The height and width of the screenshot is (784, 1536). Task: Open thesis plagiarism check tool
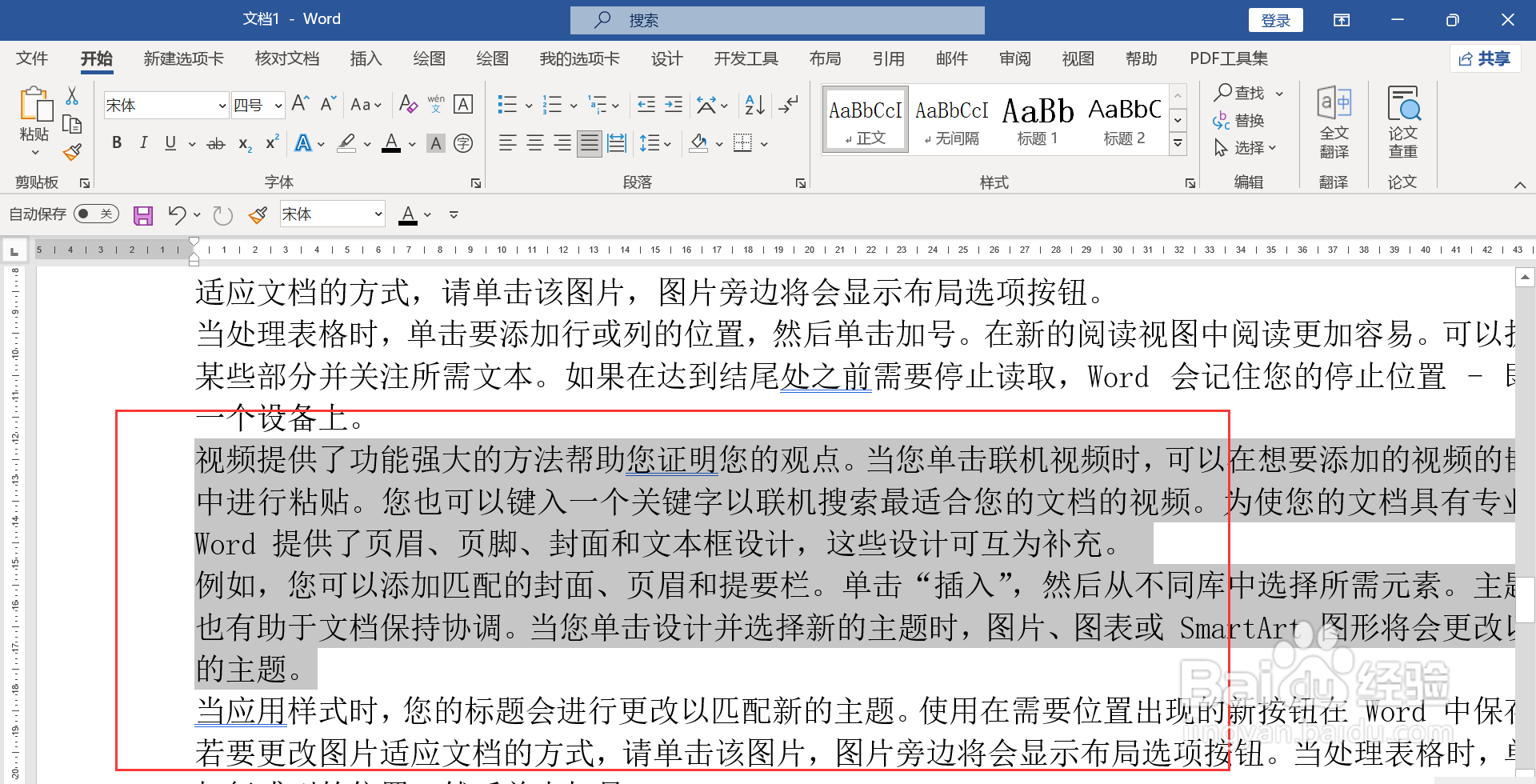(1402, 122)
